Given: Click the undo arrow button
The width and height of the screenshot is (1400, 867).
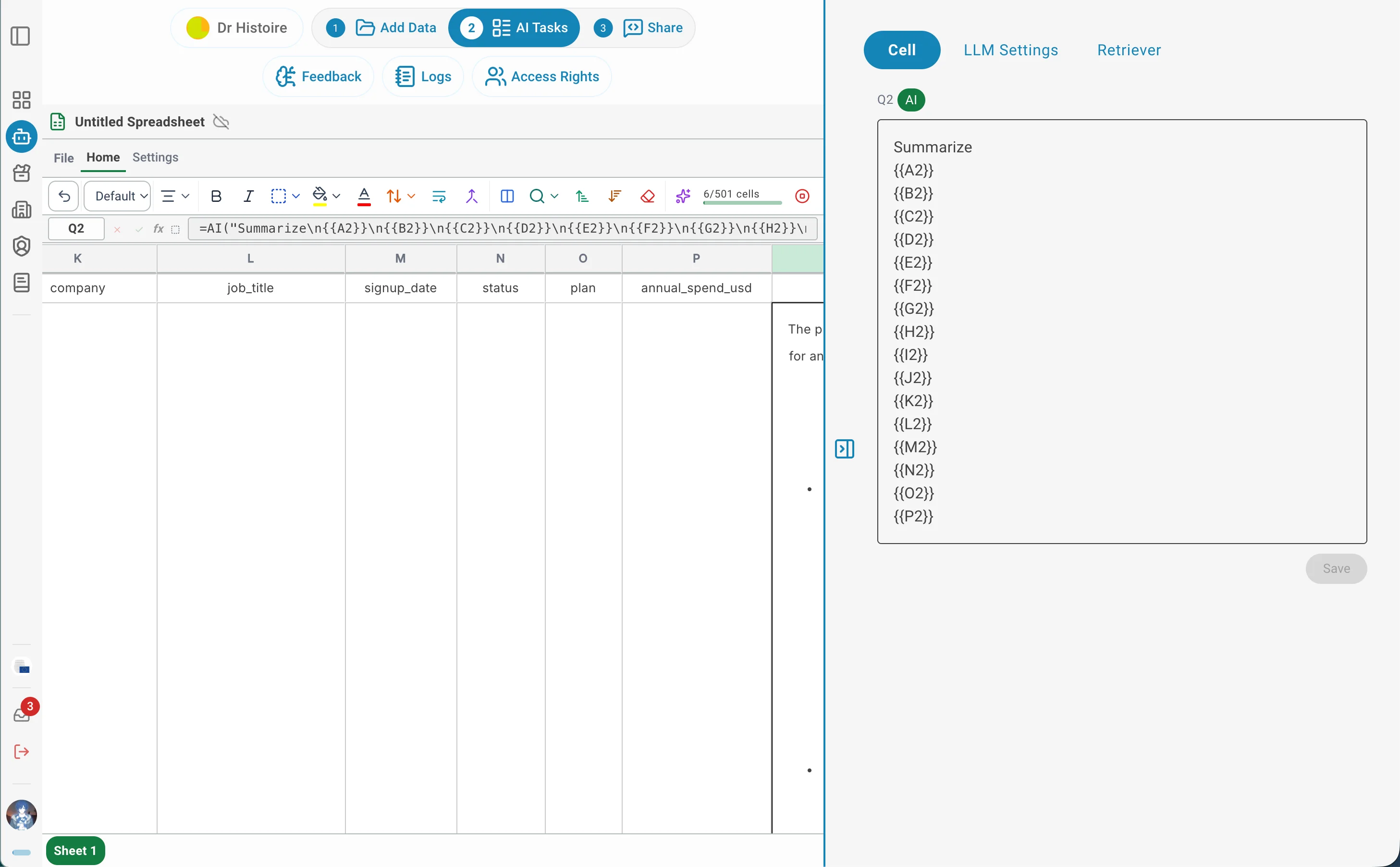Looking at the screenshot, I should pos(63,196).
